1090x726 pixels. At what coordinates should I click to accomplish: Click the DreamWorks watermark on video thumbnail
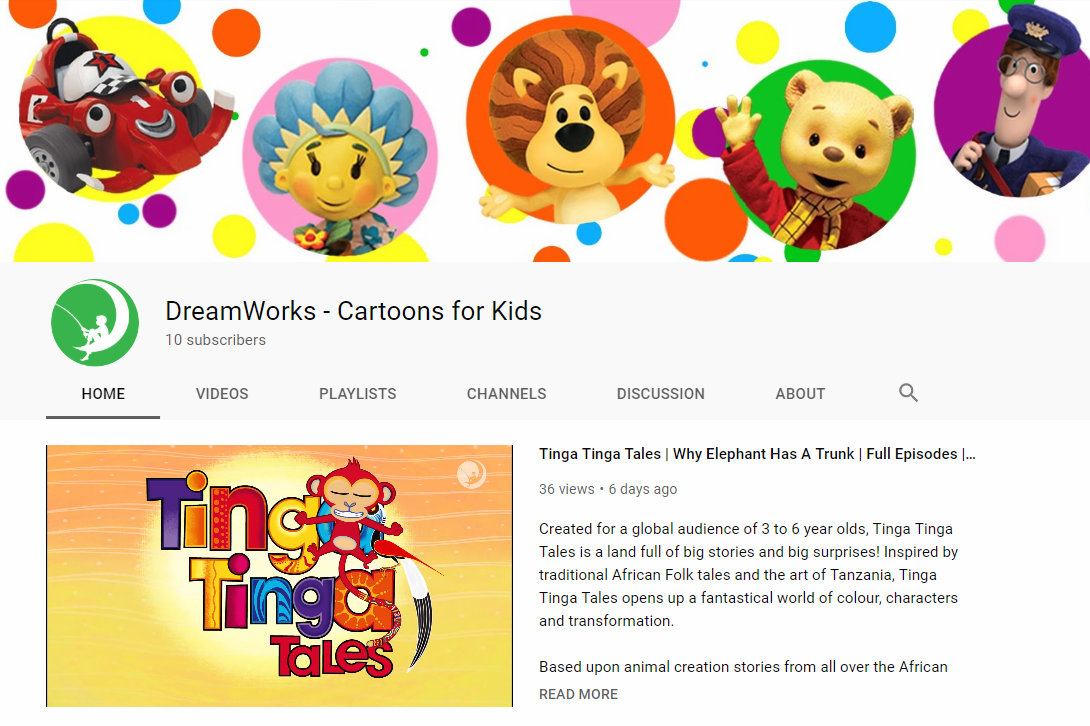[x=471, y=474]
